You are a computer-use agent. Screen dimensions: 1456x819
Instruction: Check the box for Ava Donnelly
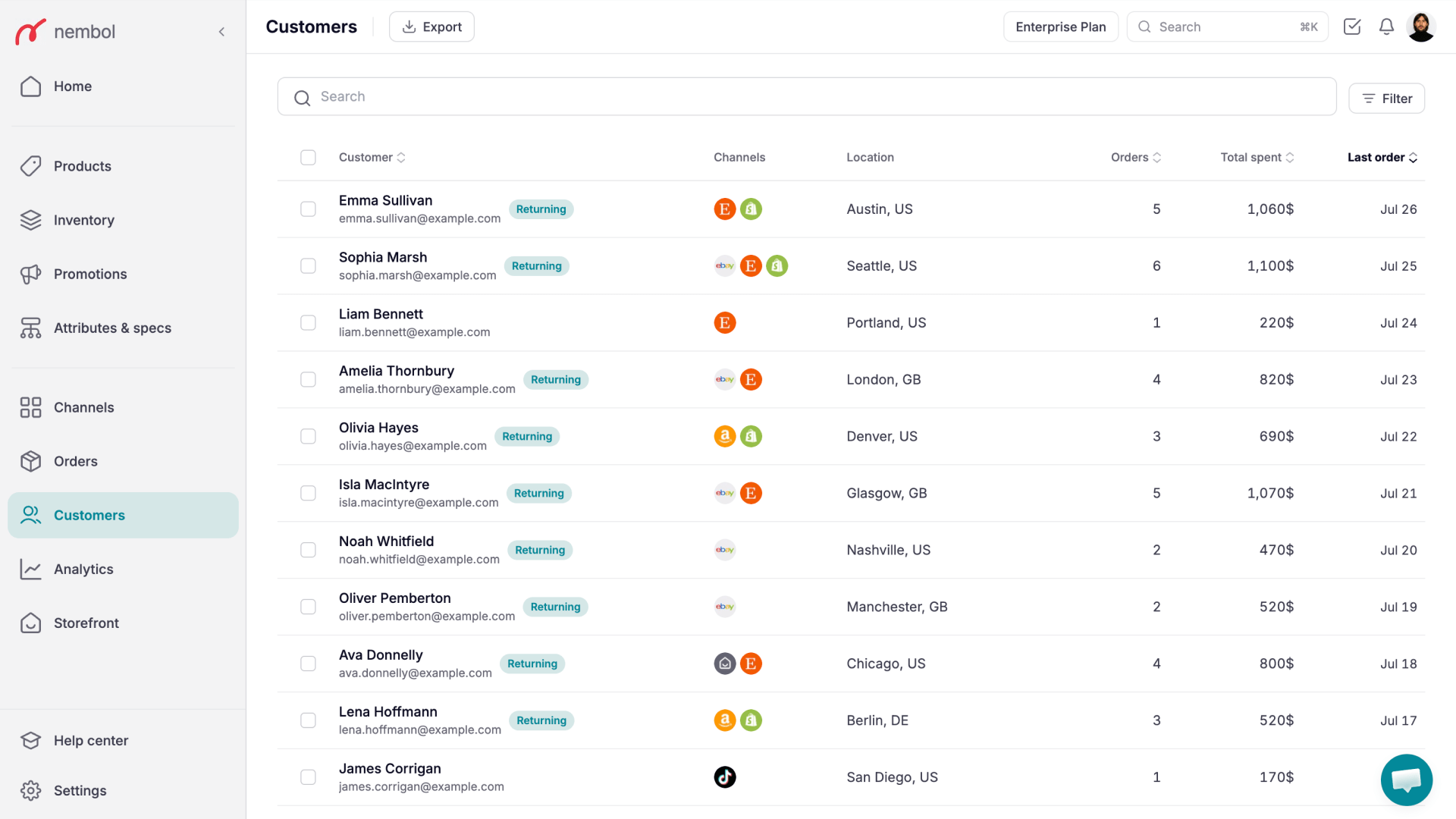pyautogui.click(x=308, y=664)
